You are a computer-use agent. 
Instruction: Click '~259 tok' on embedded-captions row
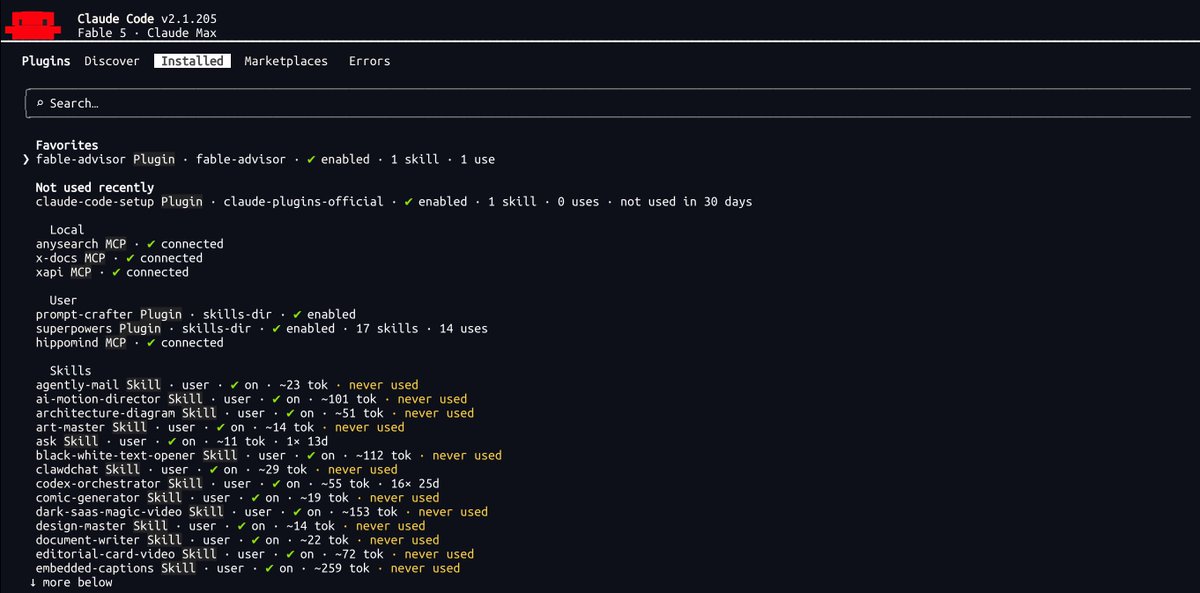[342, 568]
